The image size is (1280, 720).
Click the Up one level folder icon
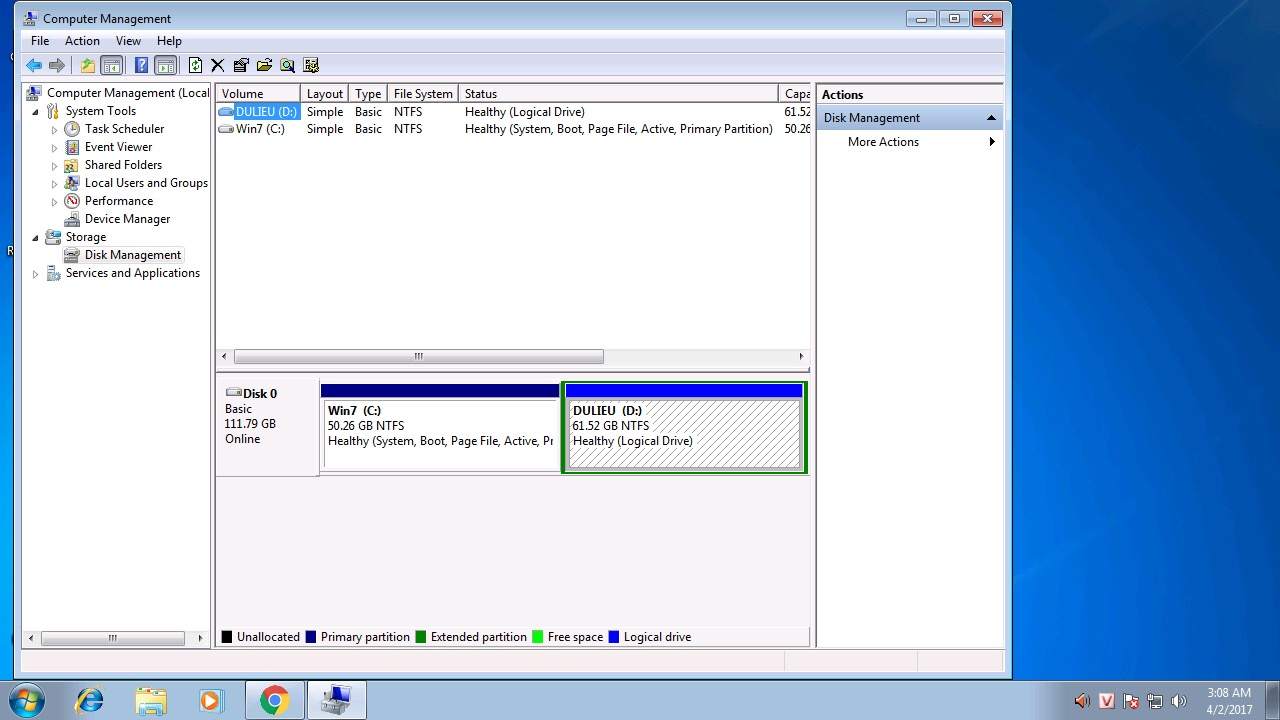(88, 65)
